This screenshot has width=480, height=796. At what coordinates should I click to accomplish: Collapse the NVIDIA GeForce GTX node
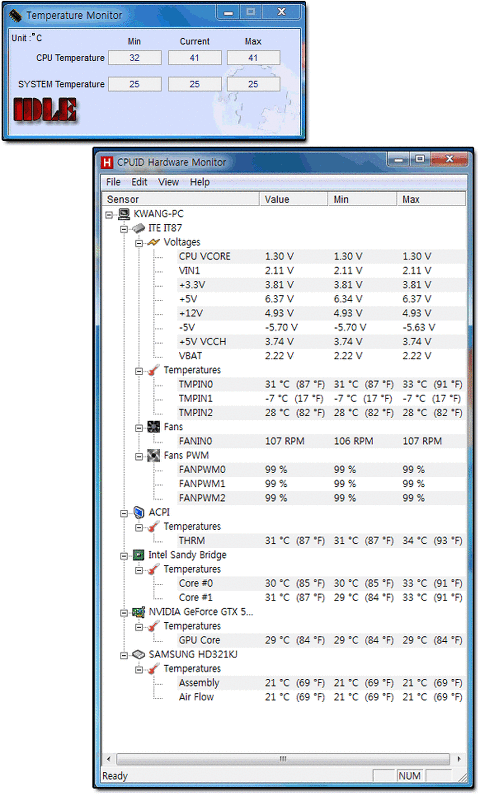(x=124, y=613)
